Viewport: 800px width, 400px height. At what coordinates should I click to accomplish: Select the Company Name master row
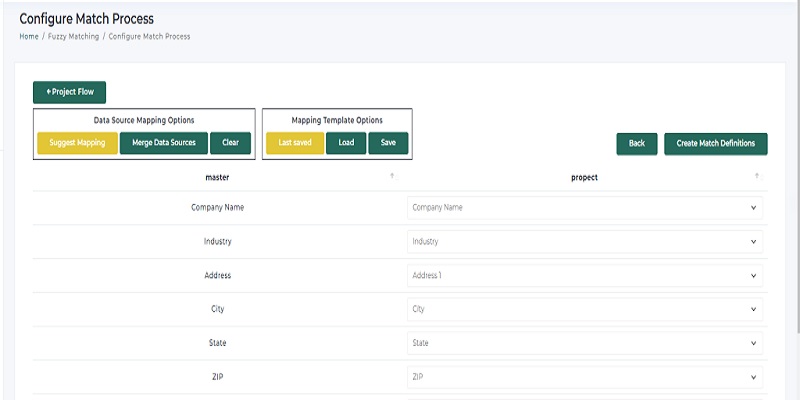[x=218, y=208]
